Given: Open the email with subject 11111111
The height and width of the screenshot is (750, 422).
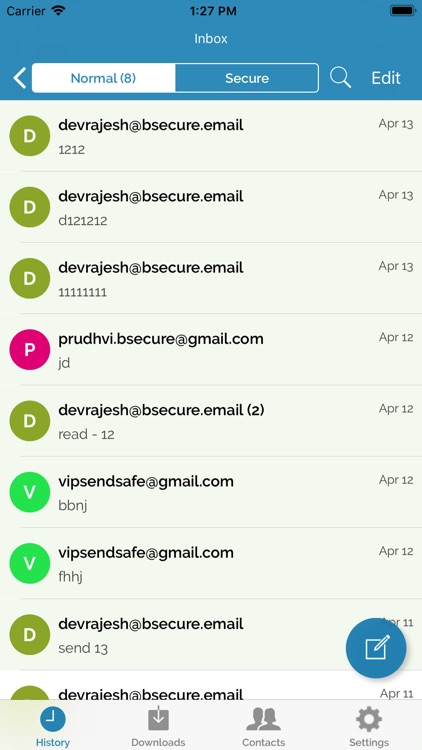Looking at the screenshot, I should (211, 278).
